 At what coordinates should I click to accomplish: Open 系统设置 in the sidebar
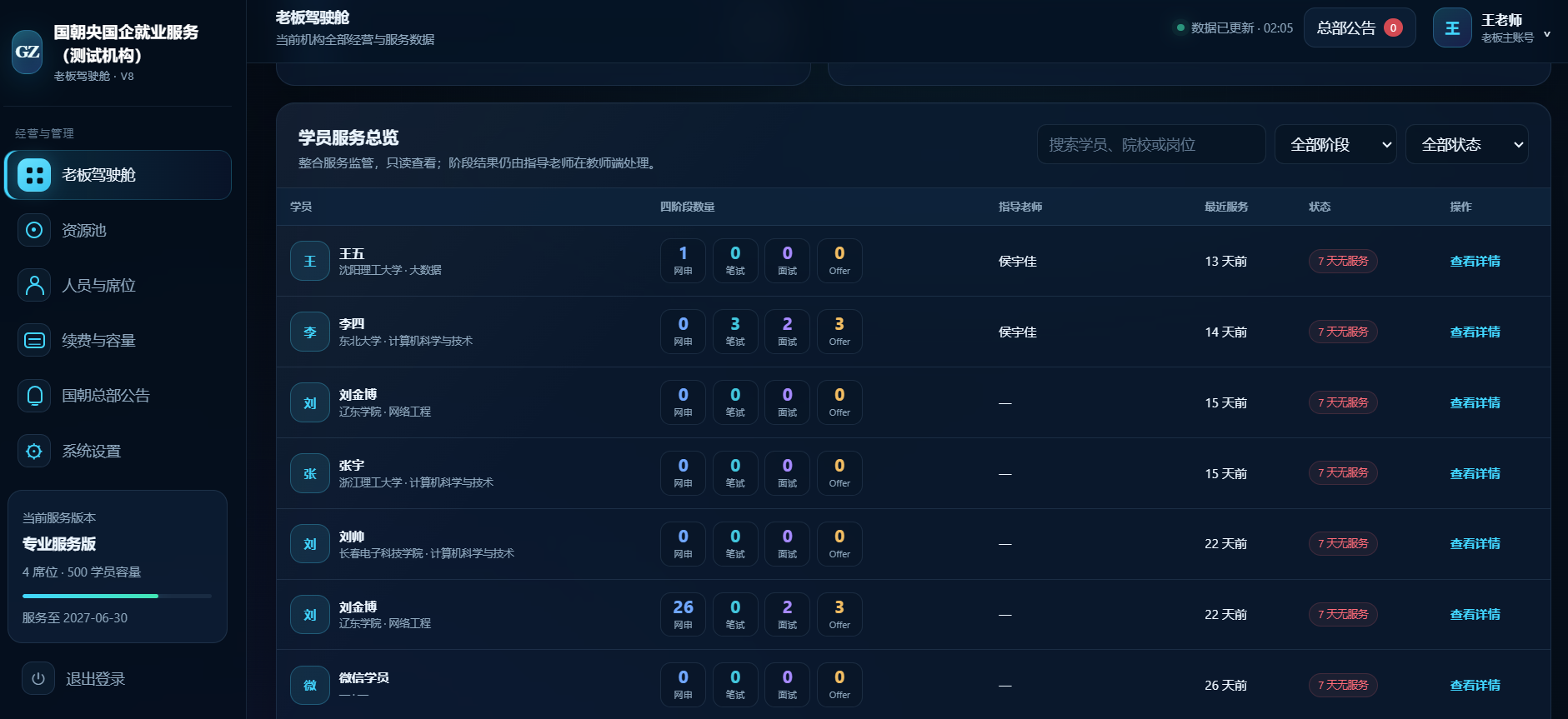pyautogui.click(x=118, y=451)
